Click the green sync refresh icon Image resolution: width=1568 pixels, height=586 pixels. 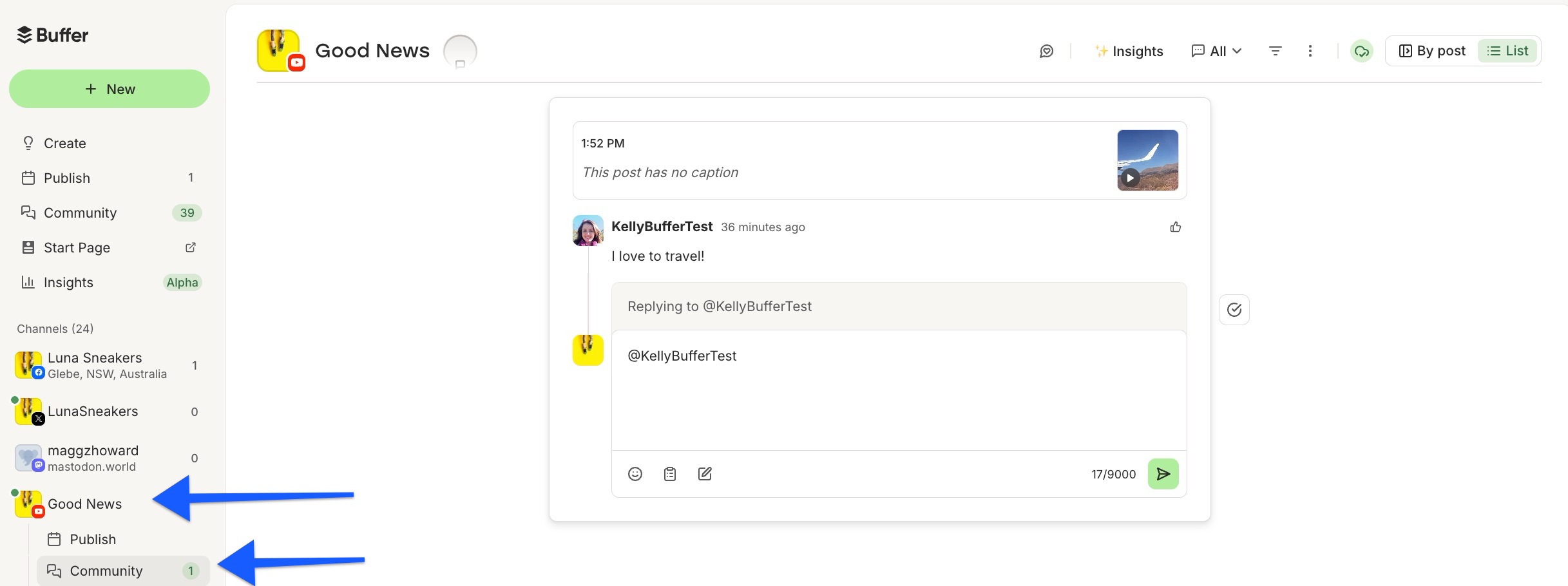tap(1362, 51)
